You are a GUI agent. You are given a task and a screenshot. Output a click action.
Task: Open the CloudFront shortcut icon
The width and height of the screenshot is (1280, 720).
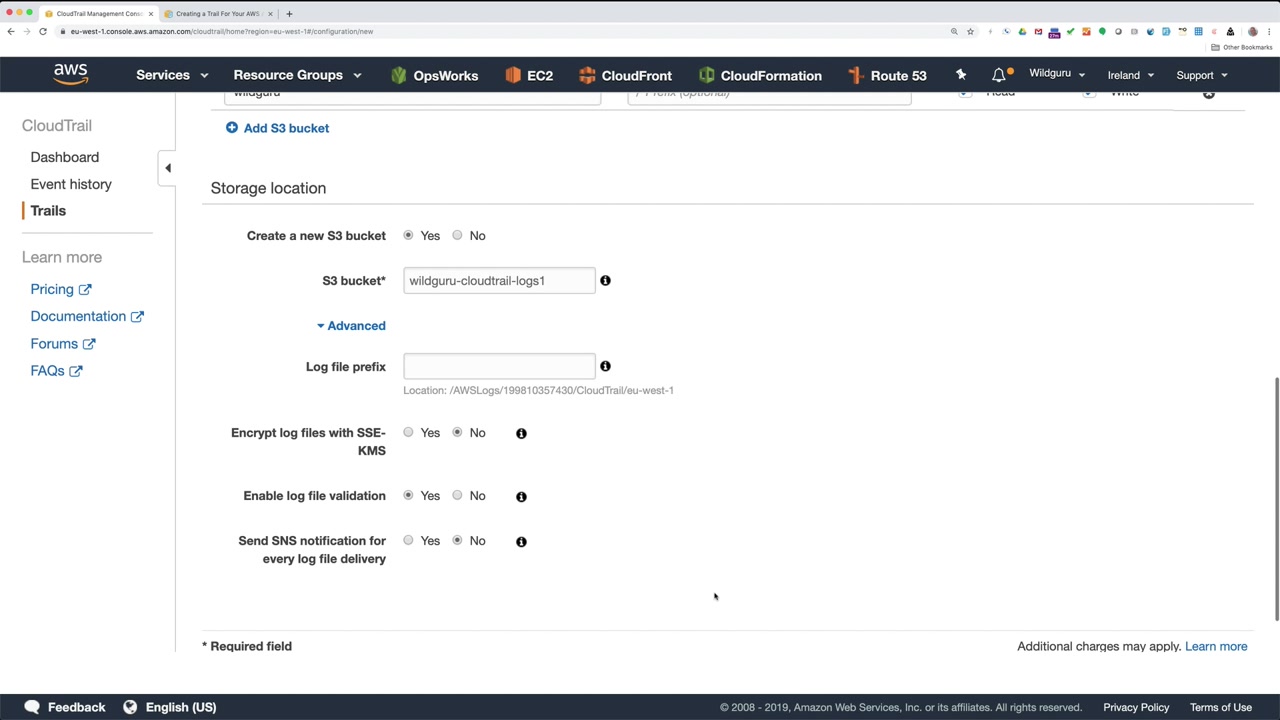(x=587, y=75)
